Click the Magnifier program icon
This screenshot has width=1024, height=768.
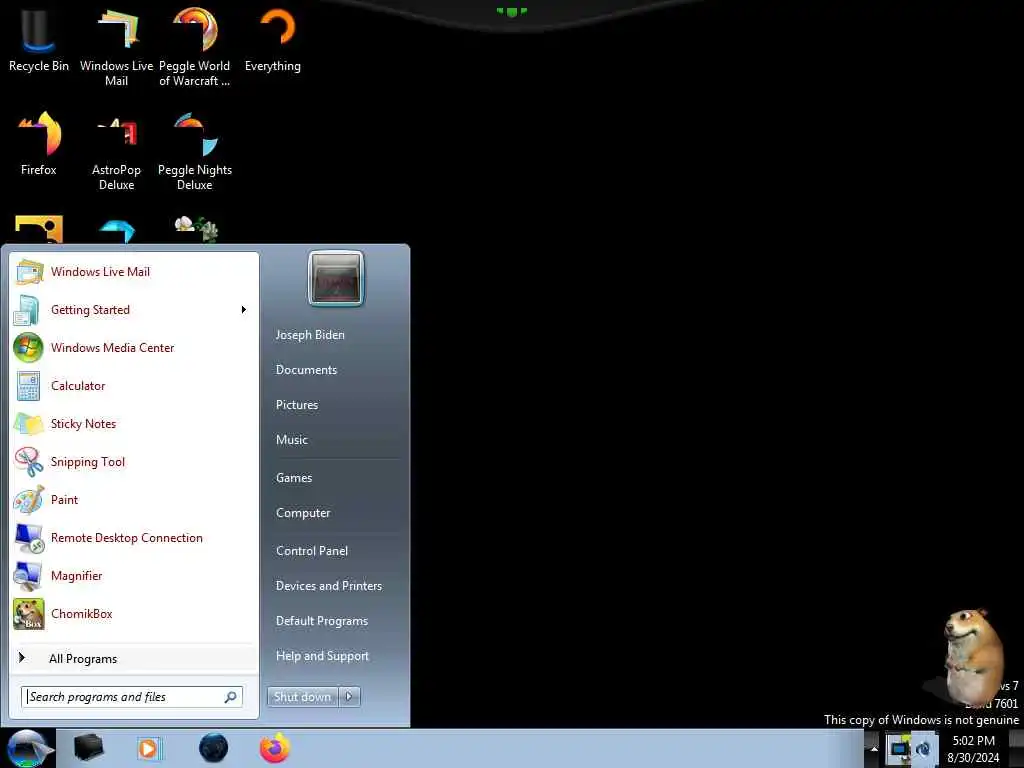click(x=29, y=576)
